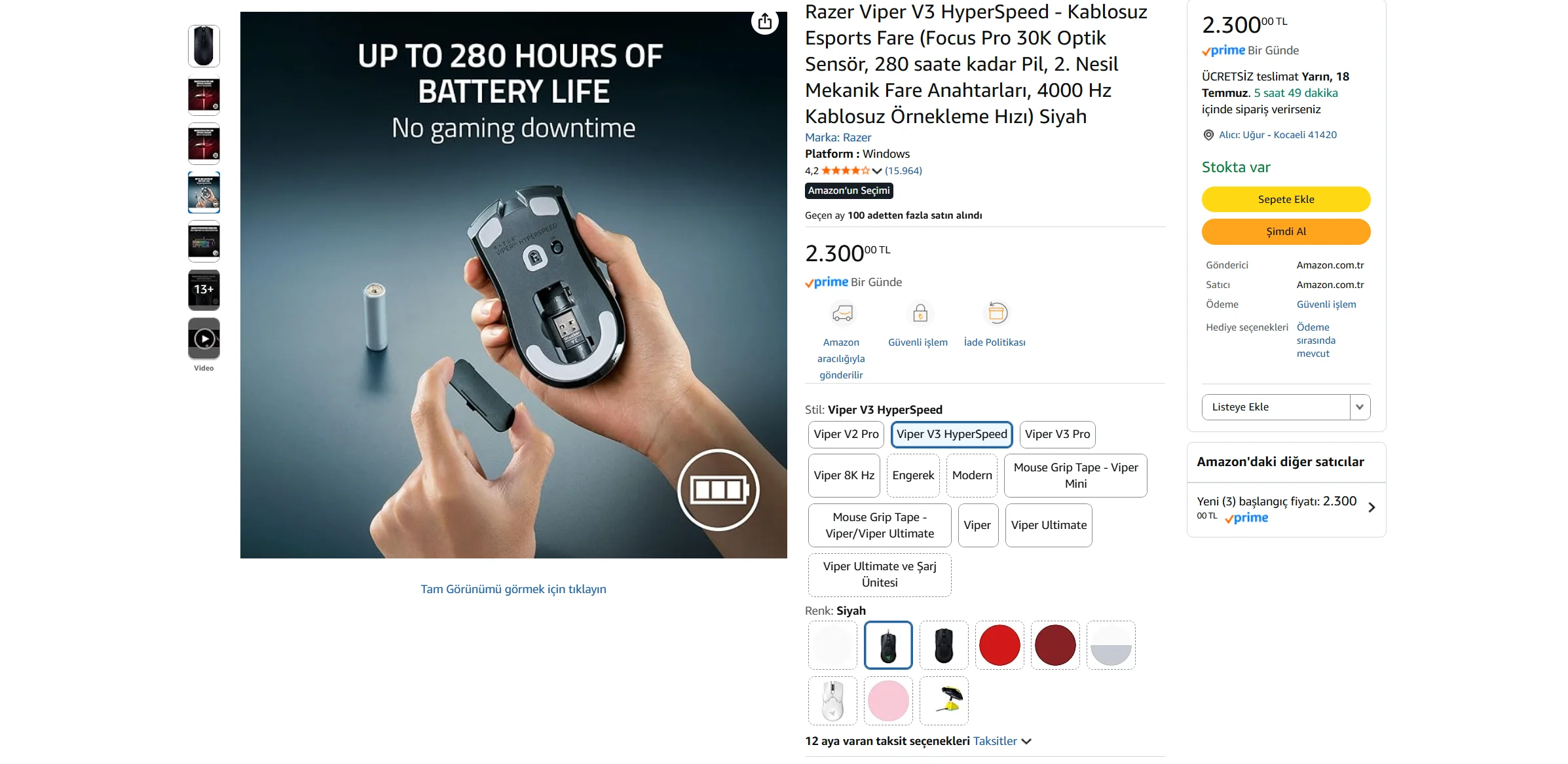Open the Listeye Ekle dropdown arrow

click(1360, 407)
